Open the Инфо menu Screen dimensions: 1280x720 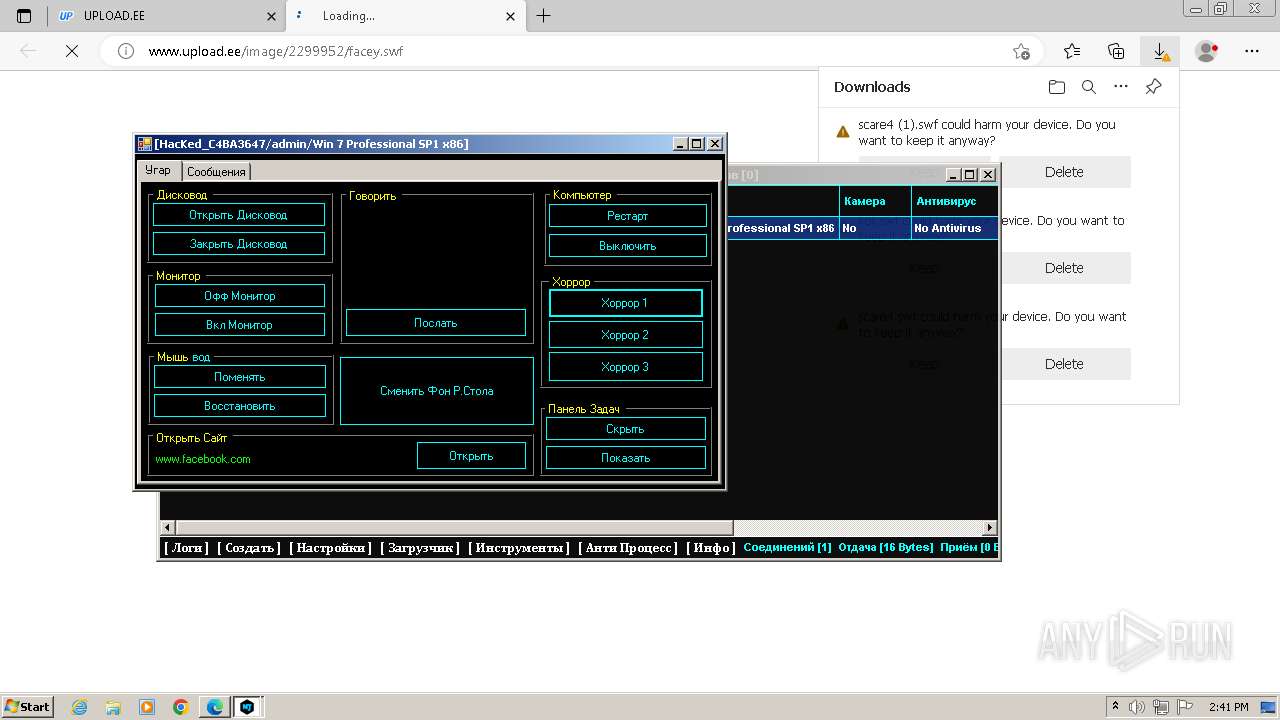pos(712,548)
